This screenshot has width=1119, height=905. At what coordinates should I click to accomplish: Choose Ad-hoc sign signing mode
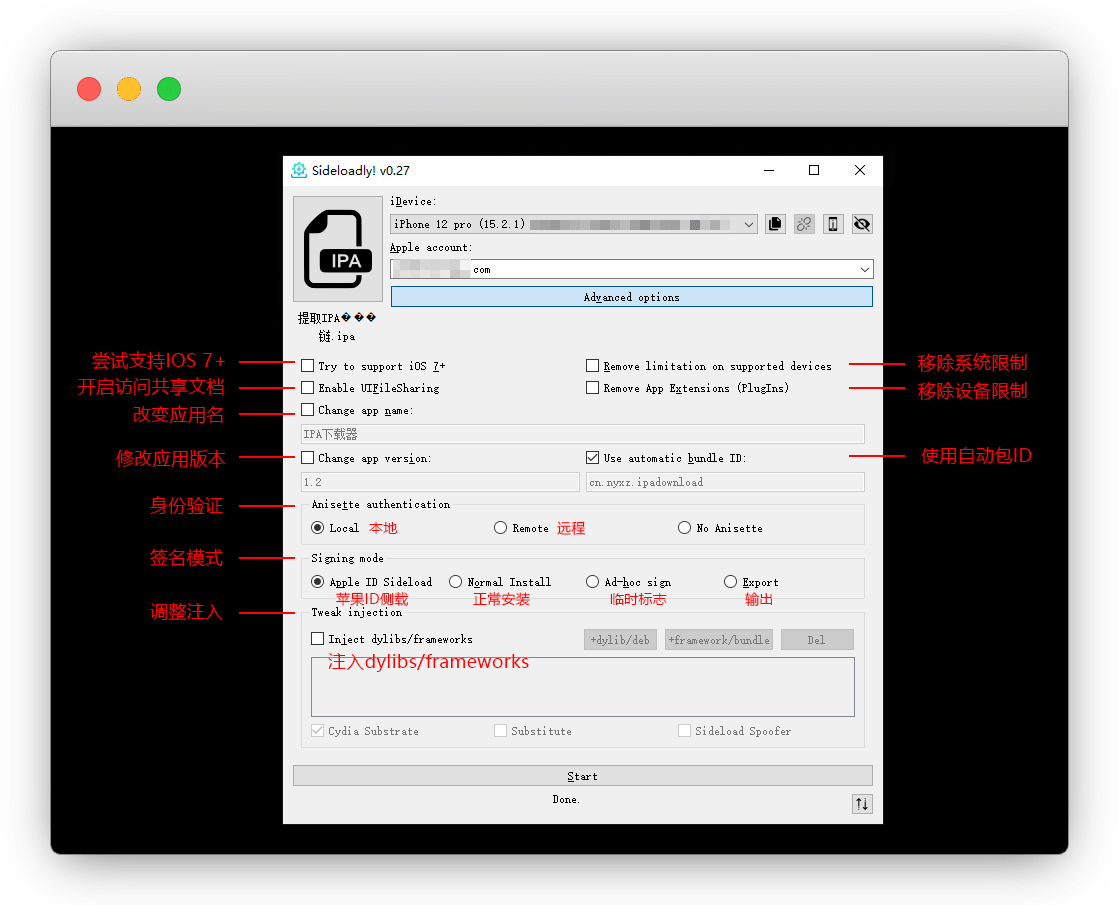[x=592, y=582]
